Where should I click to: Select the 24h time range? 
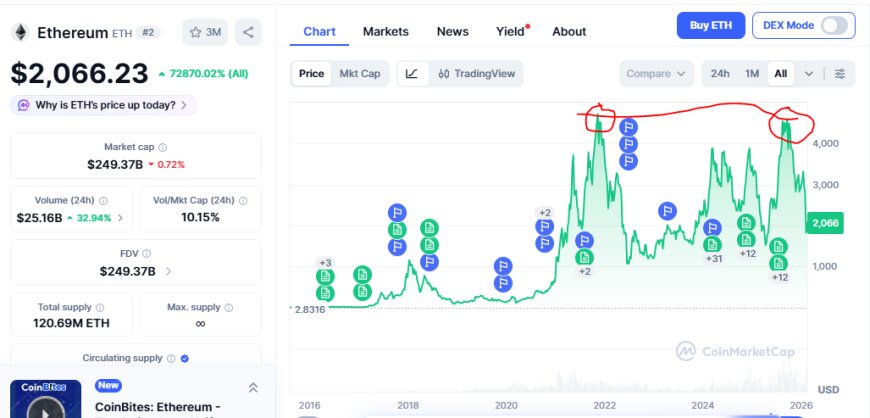720,73
